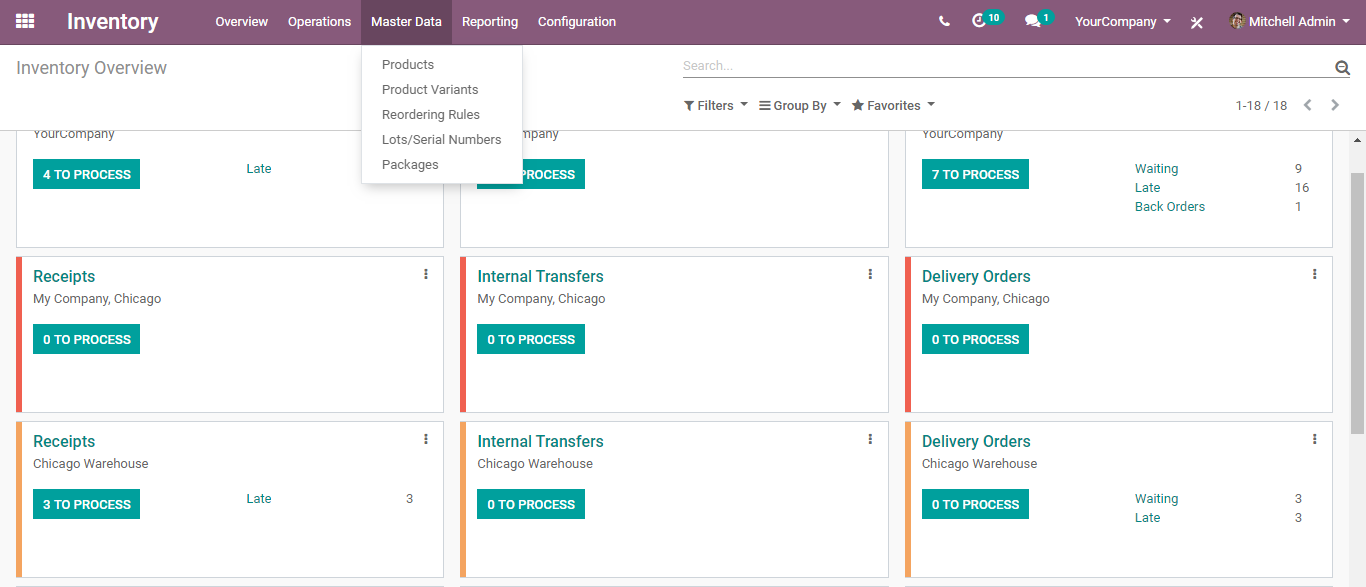Click Late link in Chicago Warehouse Delivery Orders

(1147, 518)
